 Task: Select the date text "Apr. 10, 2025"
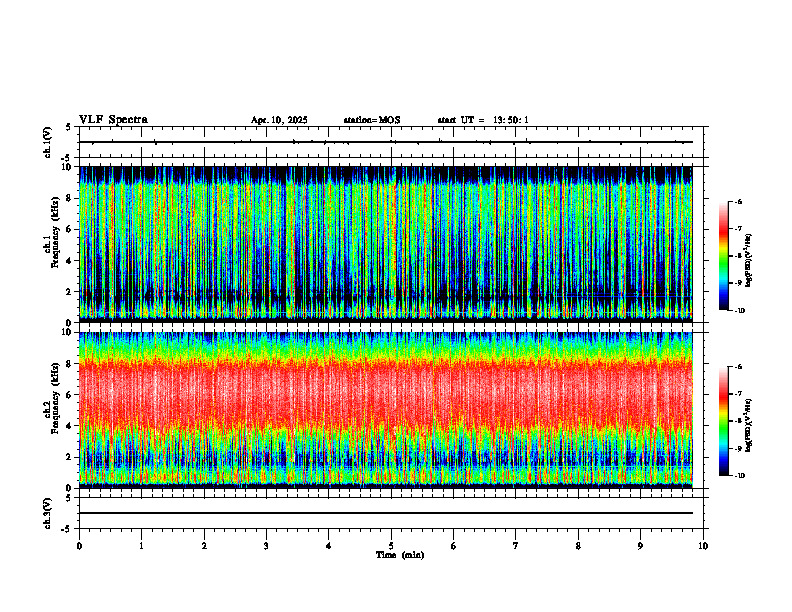click(279, 120)
